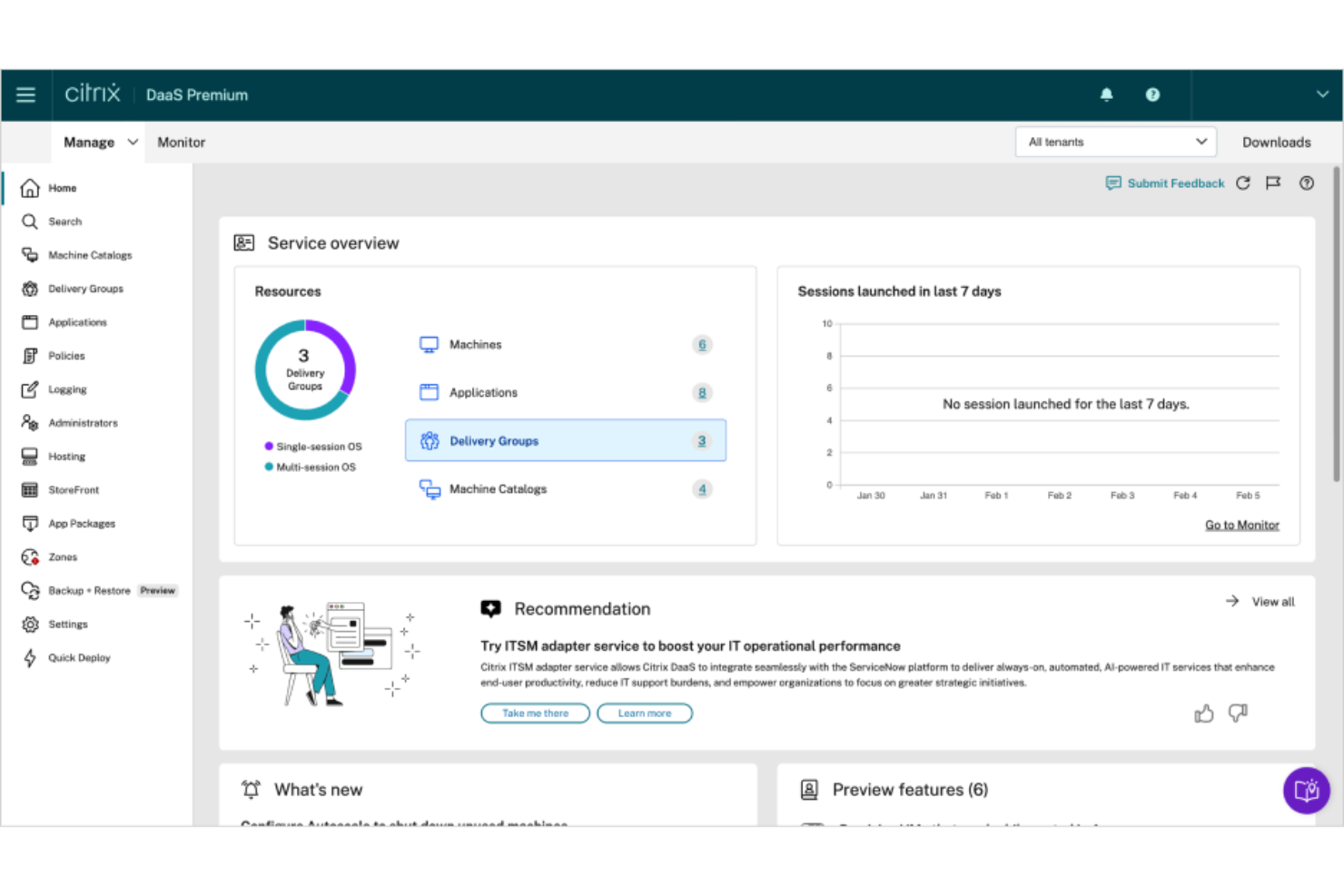This screenshot has height=896, width=1344.
Task: Click the flag icon beside refresh
Action: pos(1273,183)
